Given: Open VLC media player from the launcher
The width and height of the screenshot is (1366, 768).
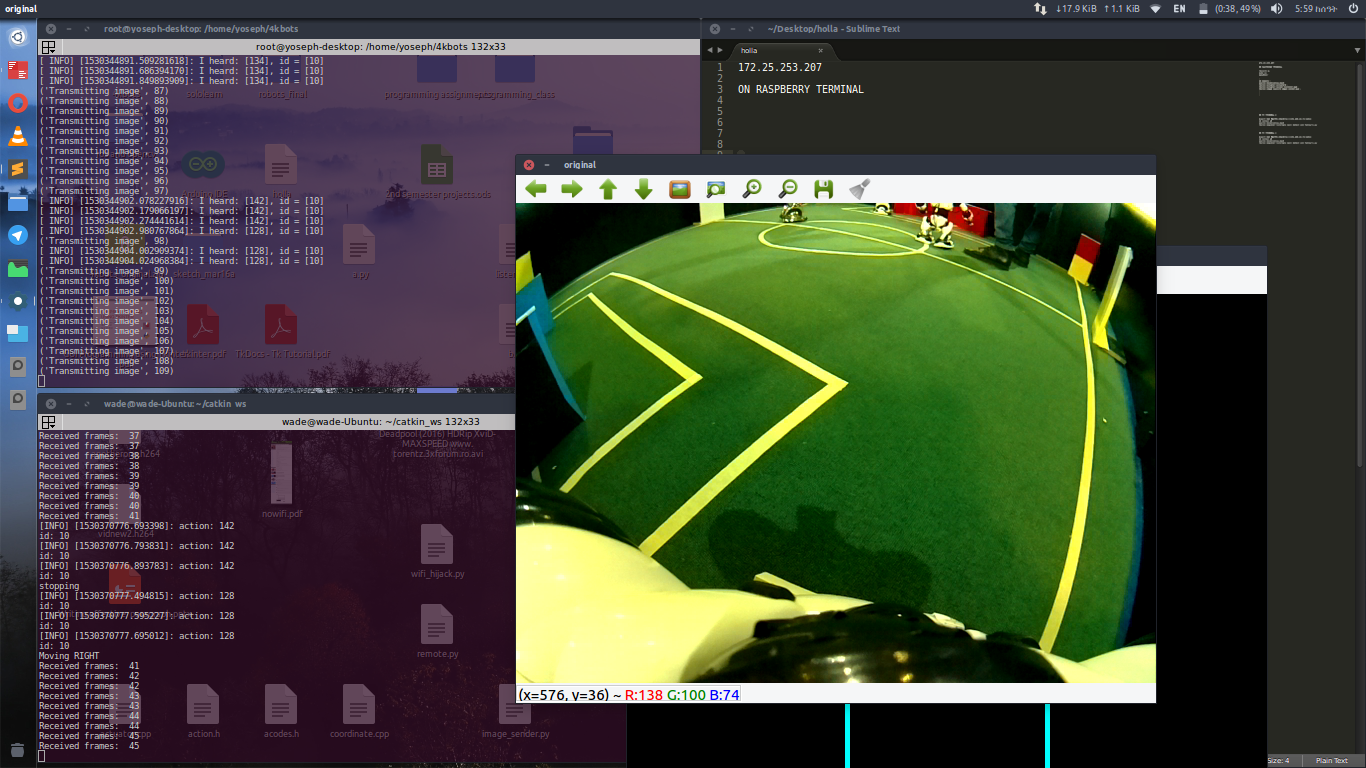Looking at the screenshot, I should point(18,136).
